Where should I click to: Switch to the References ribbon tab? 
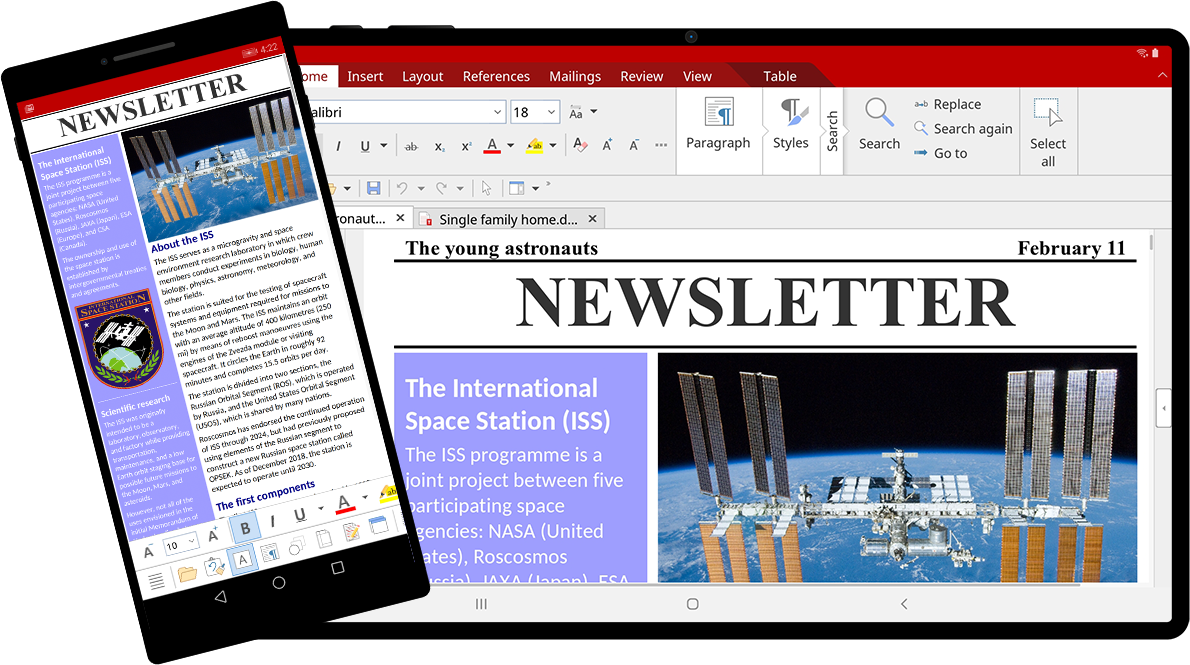pos(496,76)
